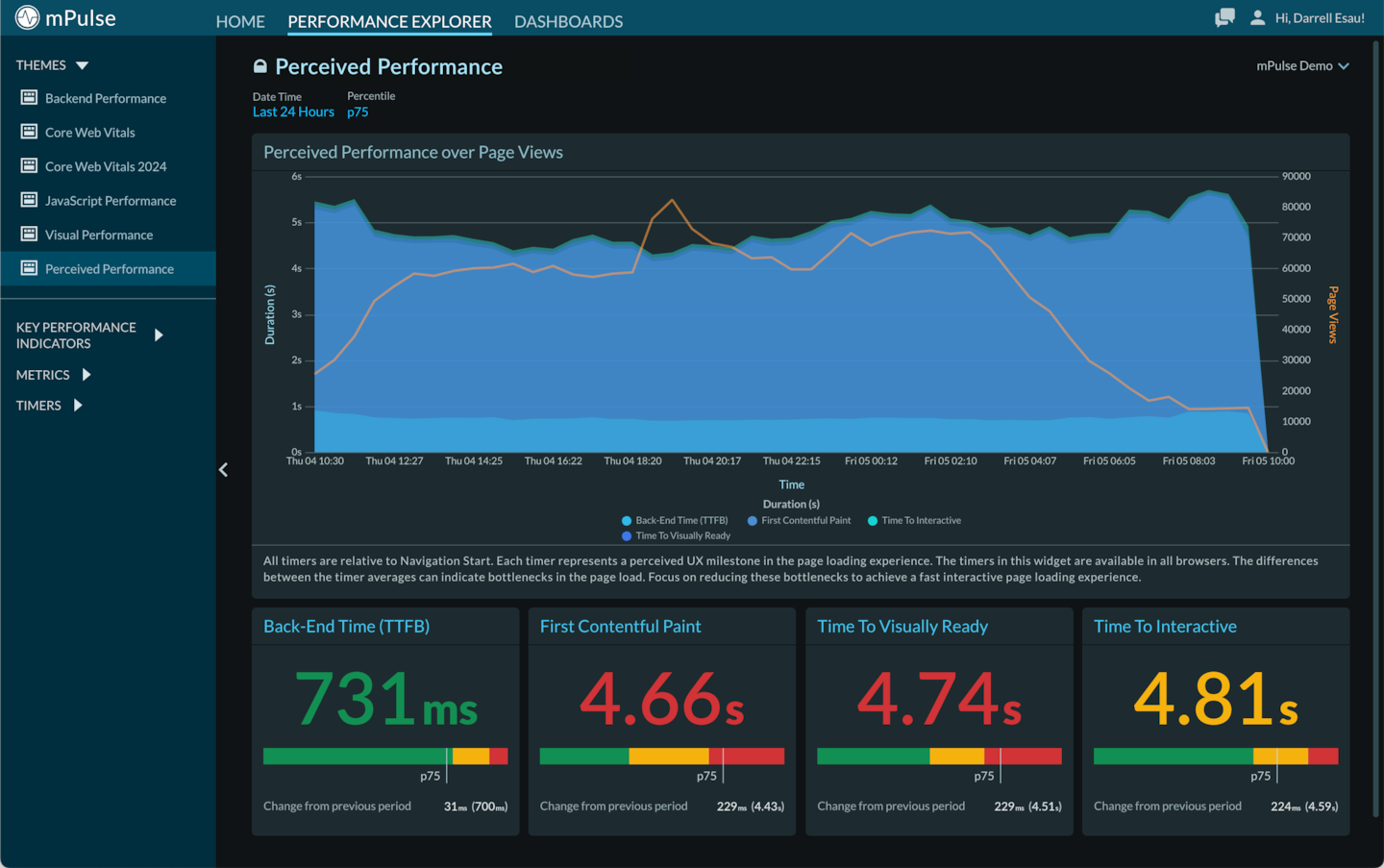The height and width of the screenshot is (868, 1384).
Task: Click the Time To Interactive threshold bar
Action: coord(1216,756)
